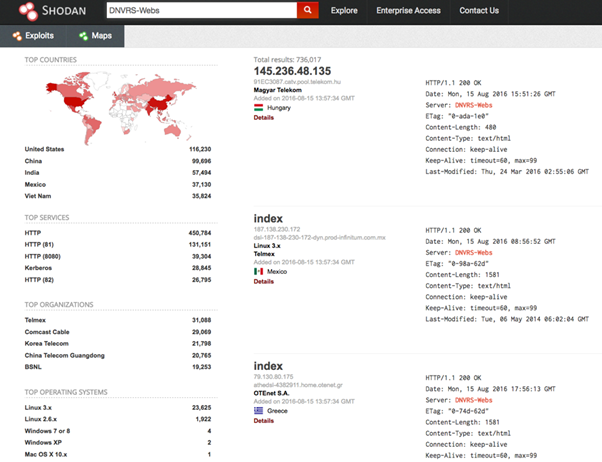Filter by Korea Telecom organization
Screen dimensions: 602x462
coord(46,344)
